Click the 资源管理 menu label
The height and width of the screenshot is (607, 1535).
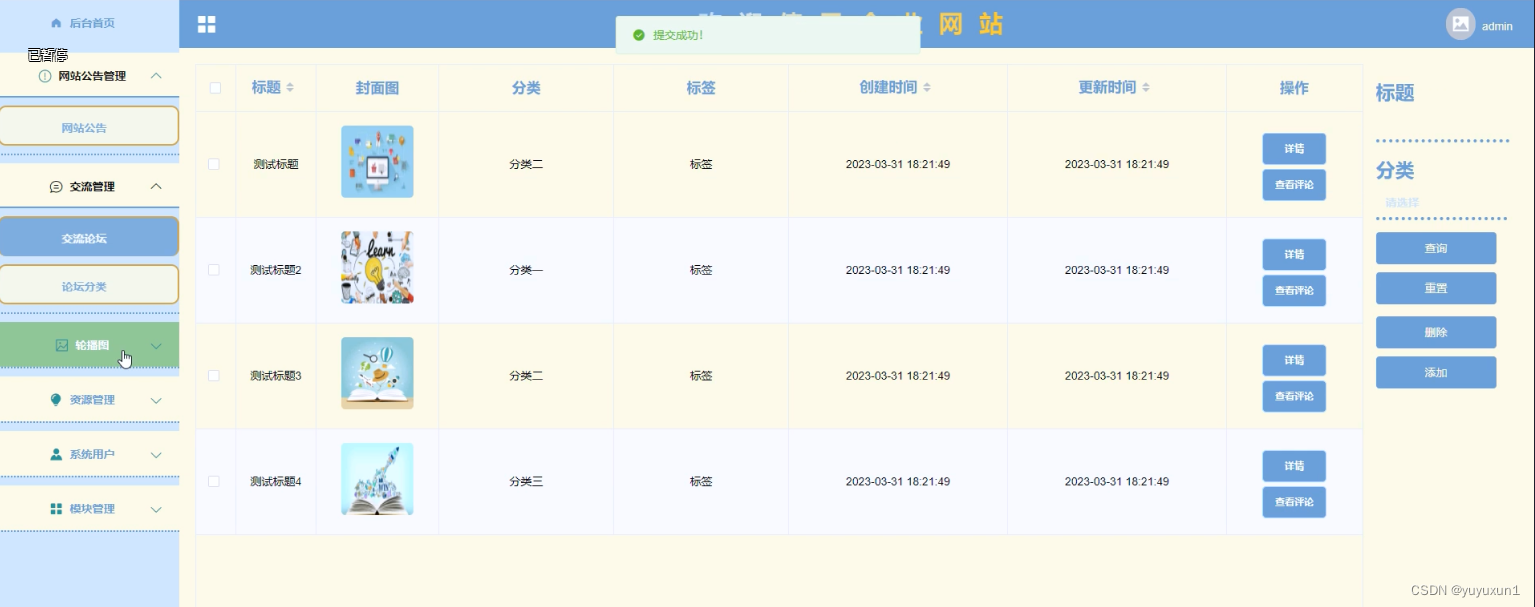[92, 400]
